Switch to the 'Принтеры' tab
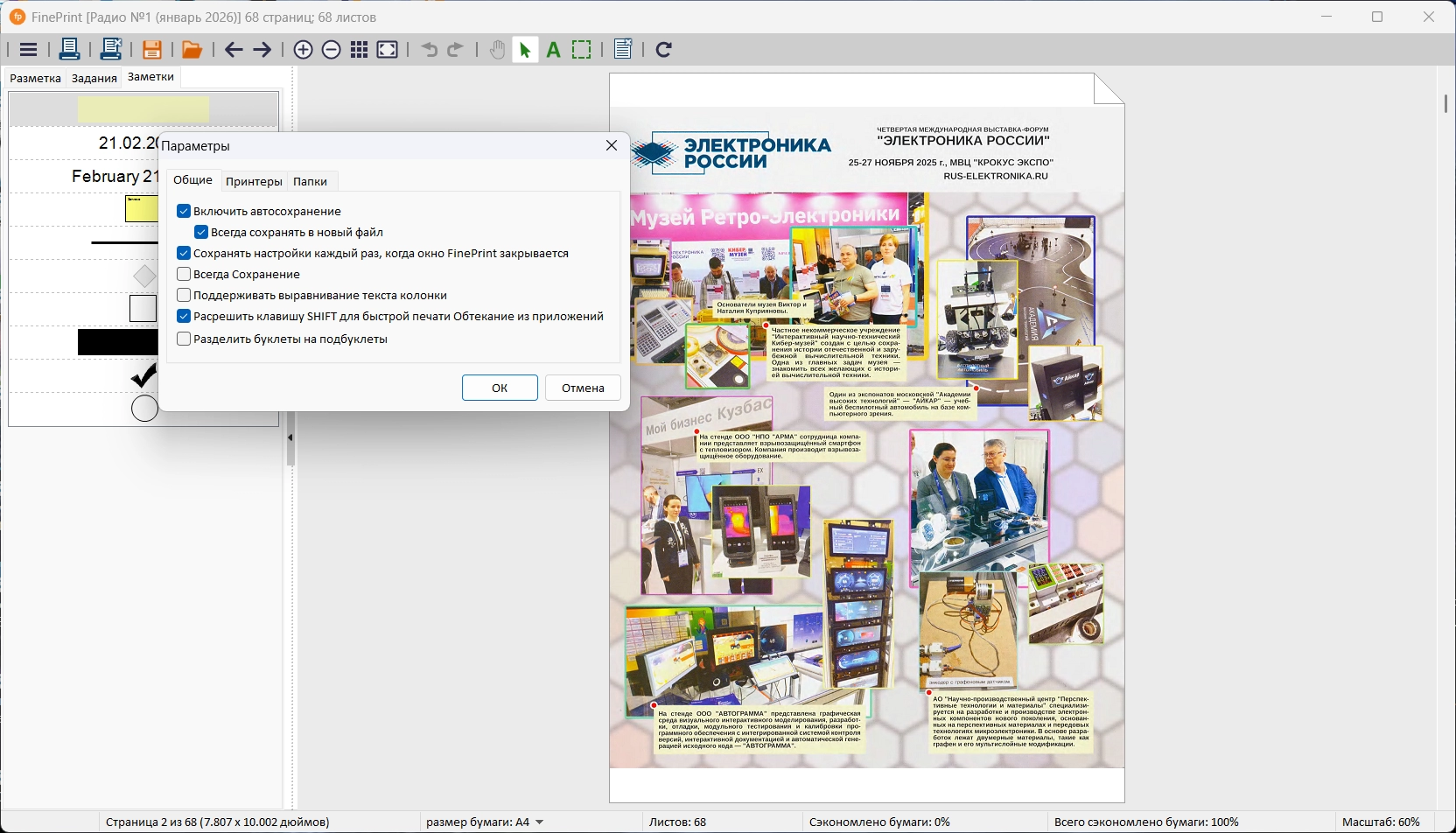This screenshot has height=833, width=1456. (x=254, y=181)
